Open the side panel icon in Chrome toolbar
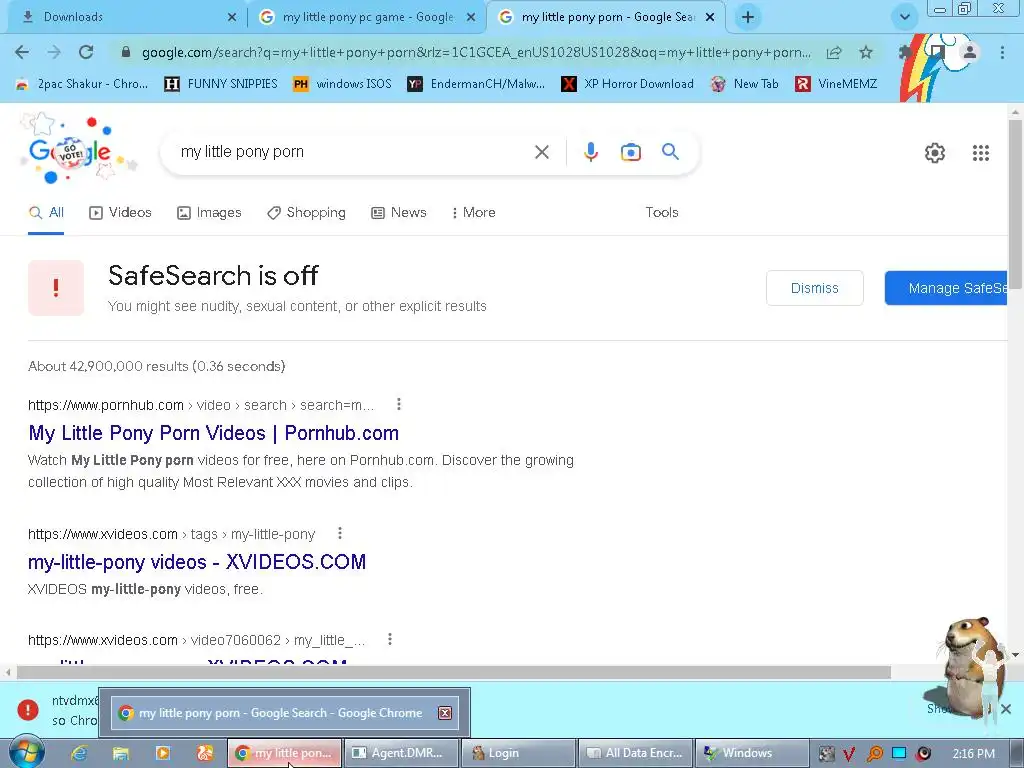 click(x=938, y=51)
